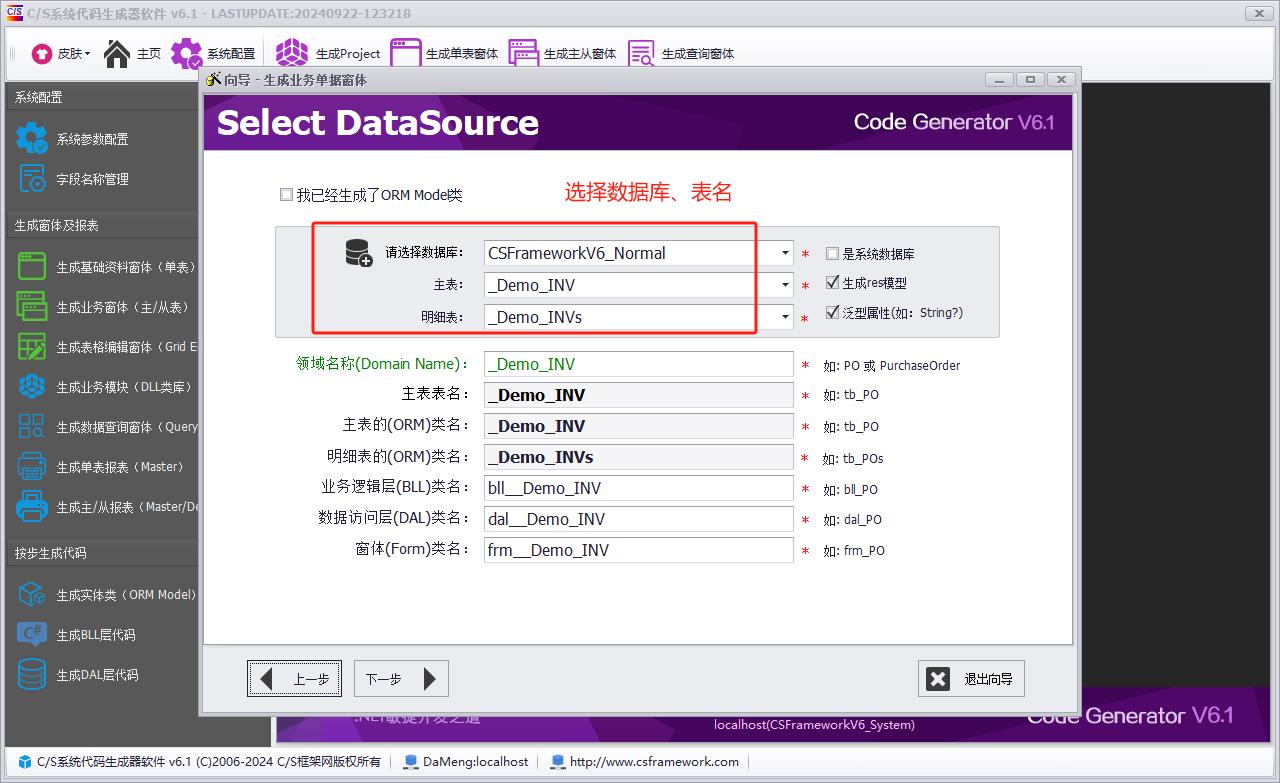
Task: Open the 生成单表窗体 toolbar icon
Action: point(405,53)
